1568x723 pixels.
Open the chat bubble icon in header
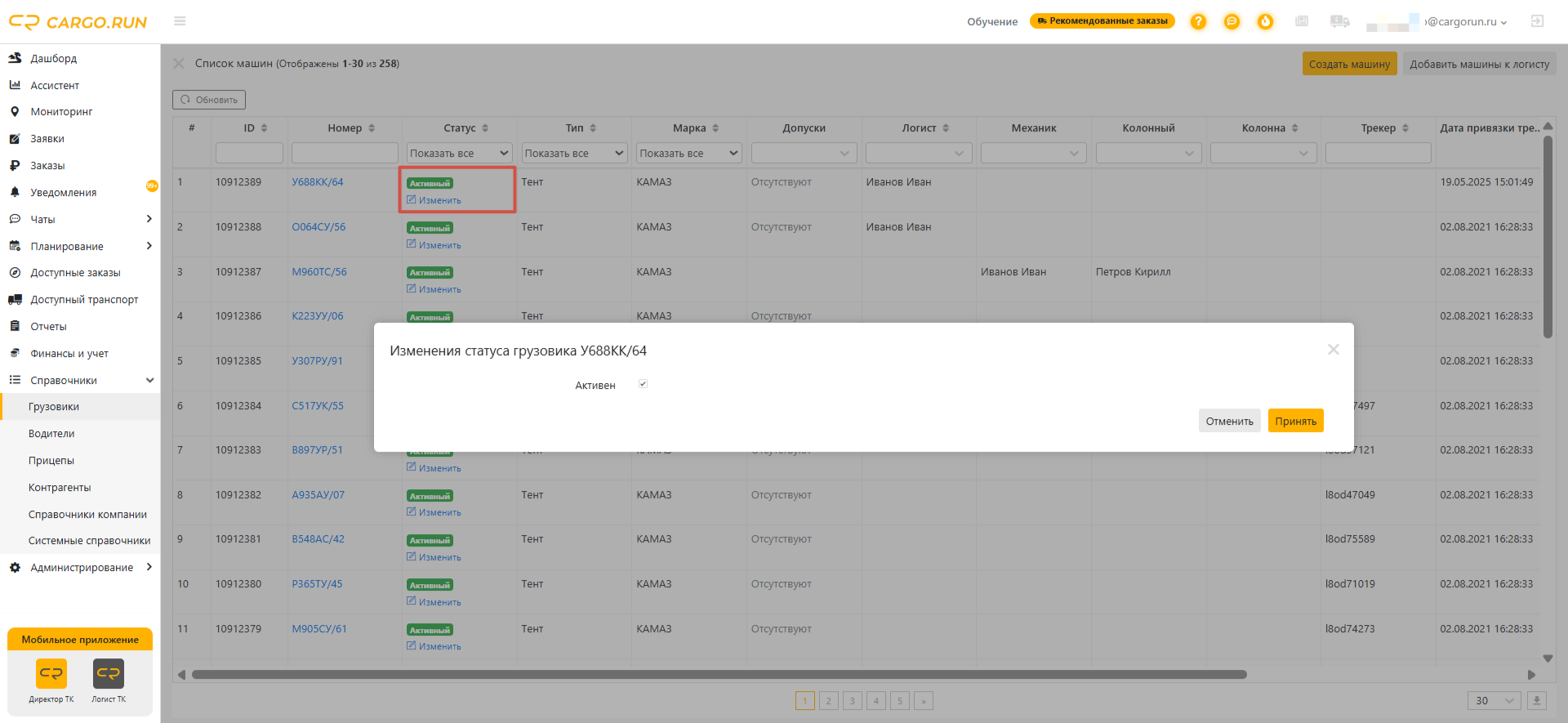coord(1232,22)
